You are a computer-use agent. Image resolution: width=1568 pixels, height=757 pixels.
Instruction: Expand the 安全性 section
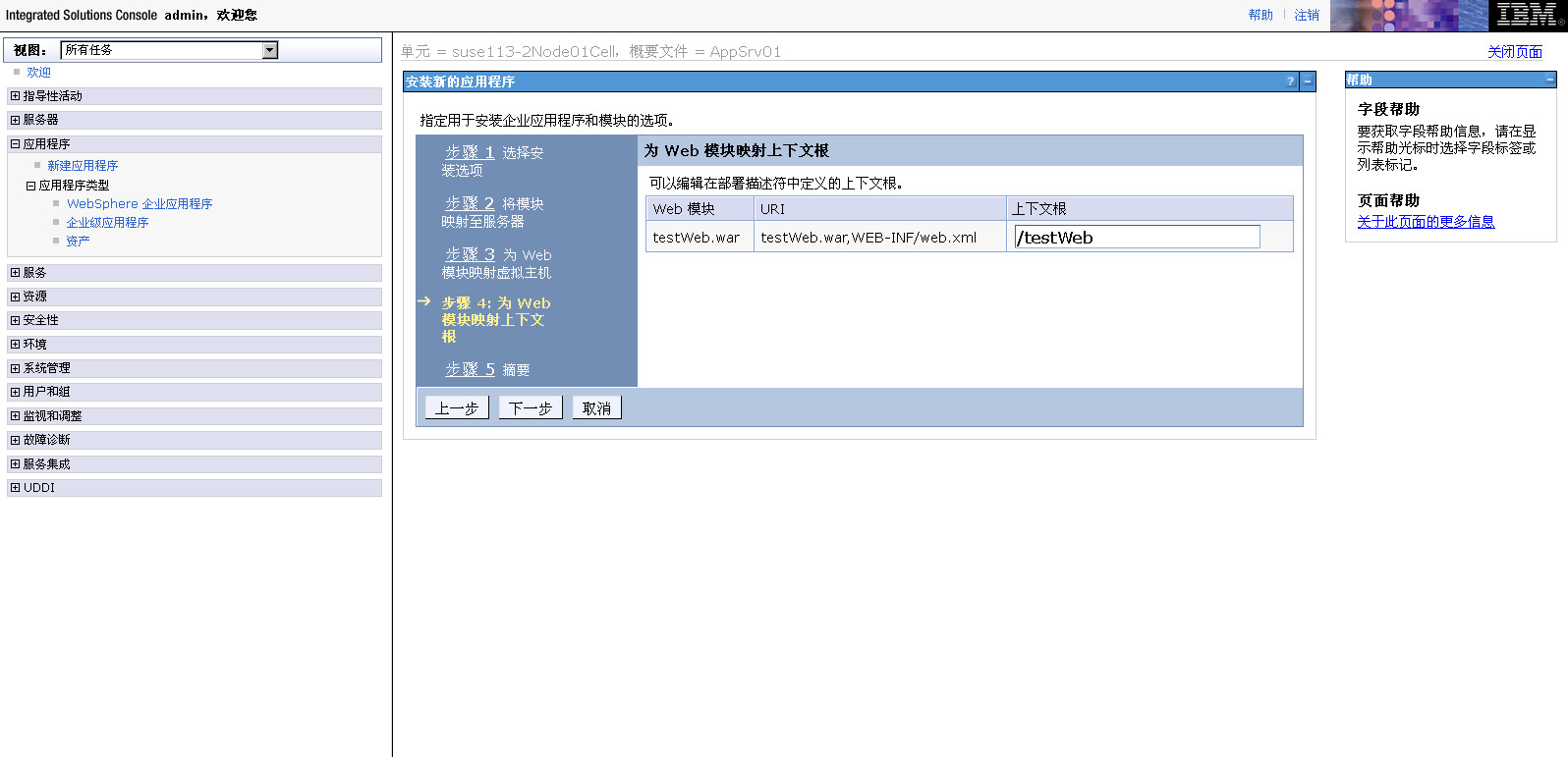15,320
